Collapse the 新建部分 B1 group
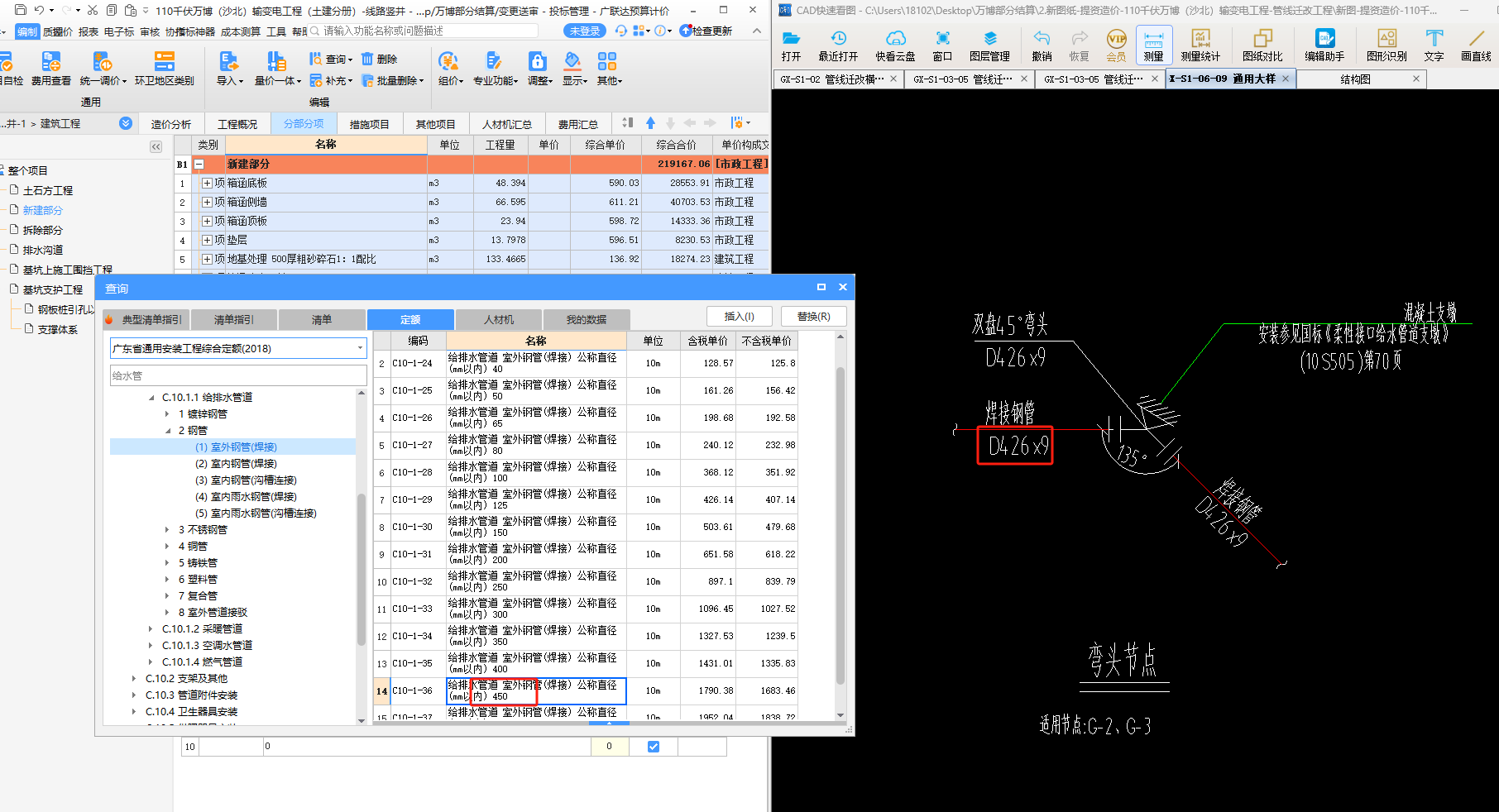The image size is (1499, 812). [199, 164]
